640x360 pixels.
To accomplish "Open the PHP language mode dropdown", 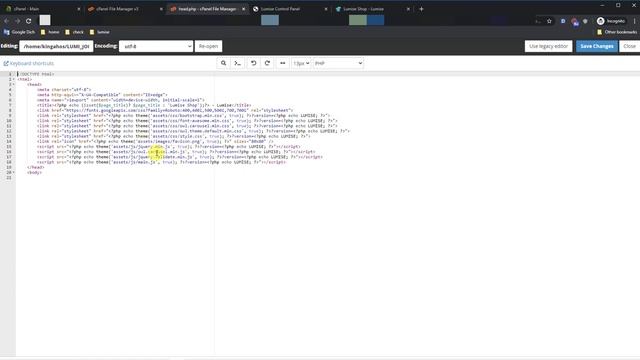I will (338, 63).
